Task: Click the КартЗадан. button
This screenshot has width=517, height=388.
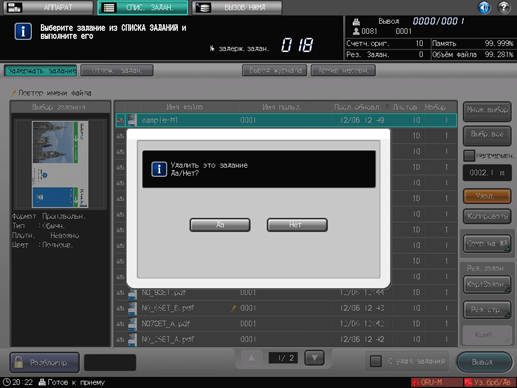Action: 487,284
